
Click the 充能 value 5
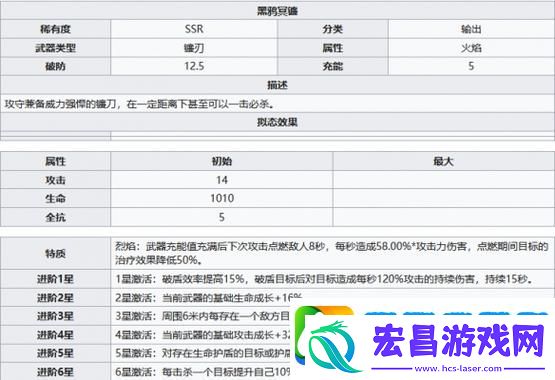(471, 66)
